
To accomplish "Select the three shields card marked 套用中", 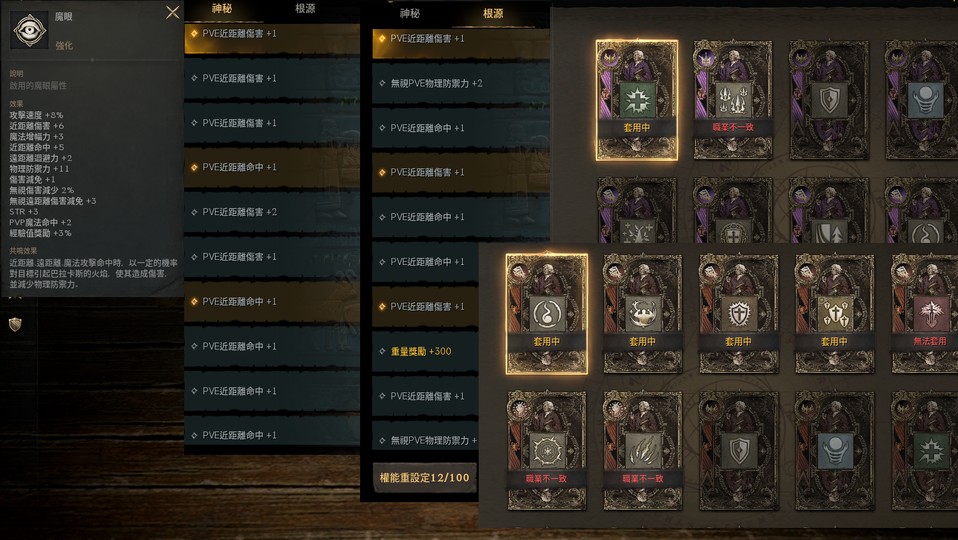I will click(835, 314).
